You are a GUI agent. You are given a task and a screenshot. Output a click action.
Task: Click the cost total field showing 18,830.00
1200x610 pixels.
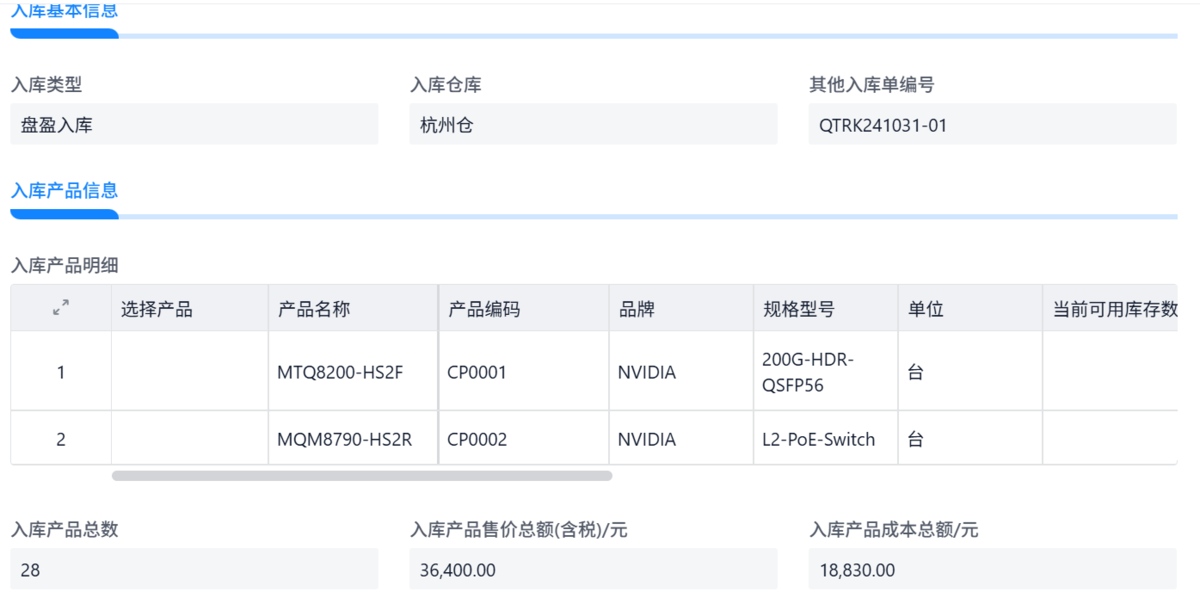(x=992, y=570)
